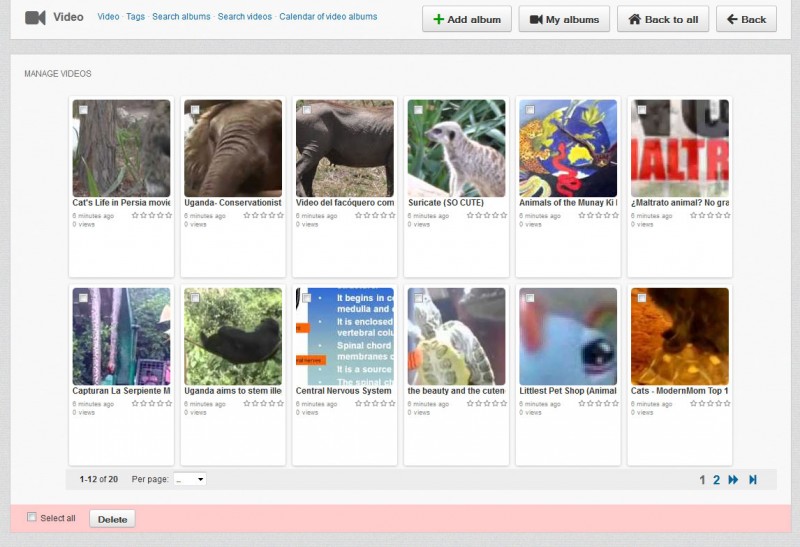Open the ¿Maltrato animal? video thumbnail
Viewport: 800px width, 547px height.
point(680,148)
